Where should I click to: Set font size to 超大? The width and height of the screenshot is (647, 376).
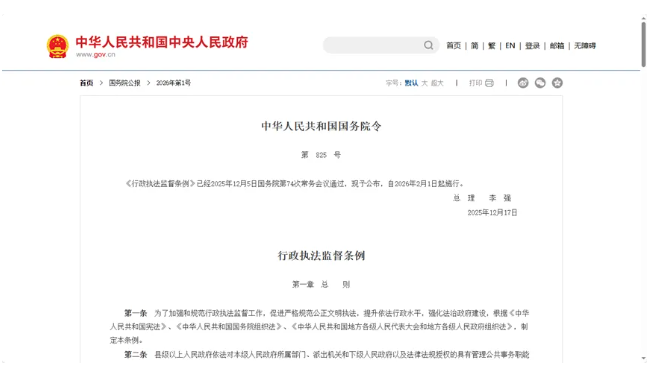(x=437, y=83)
